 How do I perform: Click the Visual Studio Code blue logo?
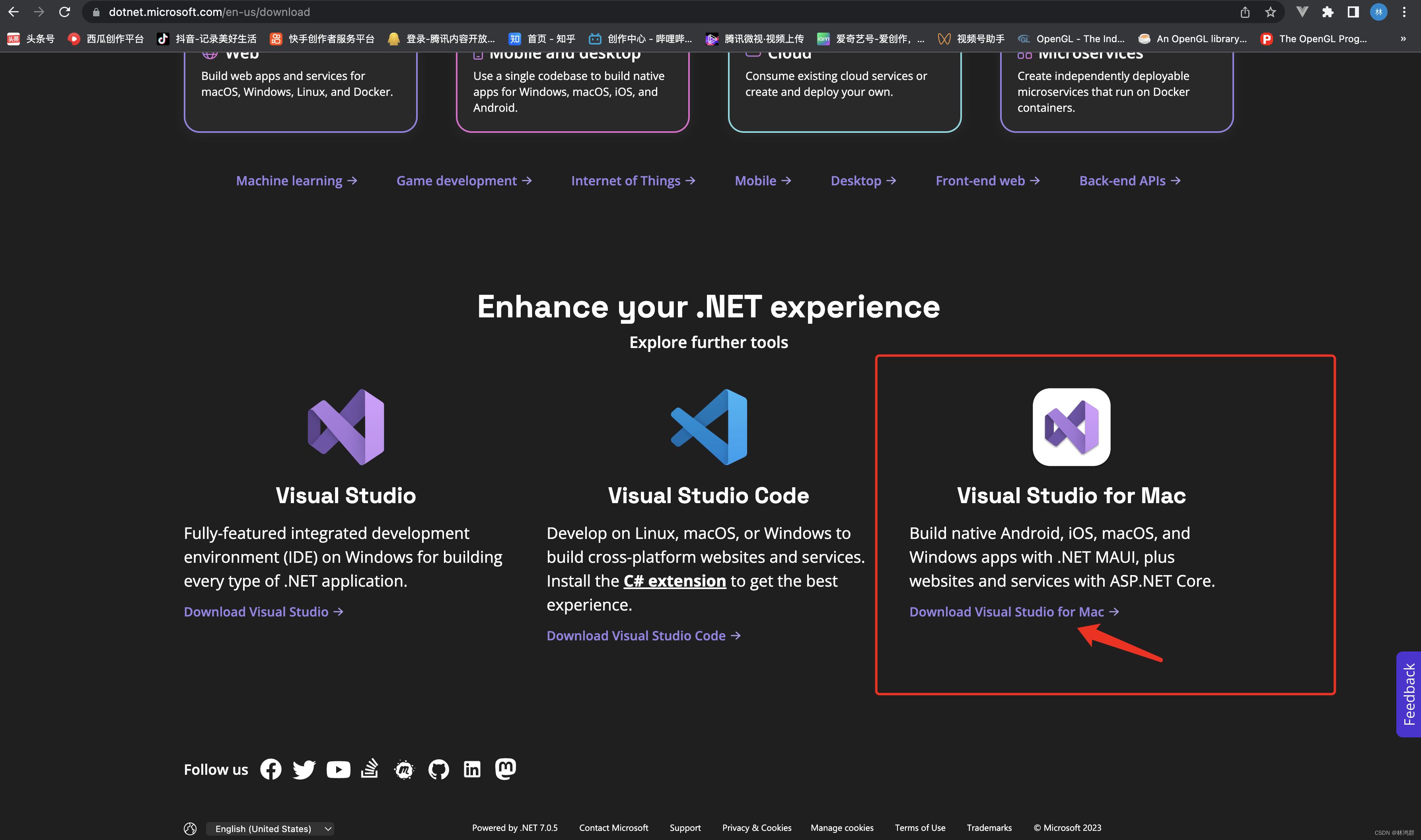click(x=709, y=427)
